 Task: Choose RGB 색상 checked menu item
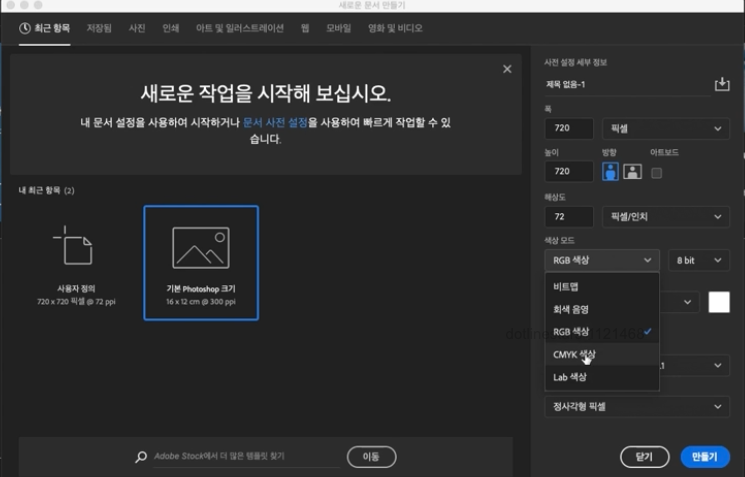[602, 332]
